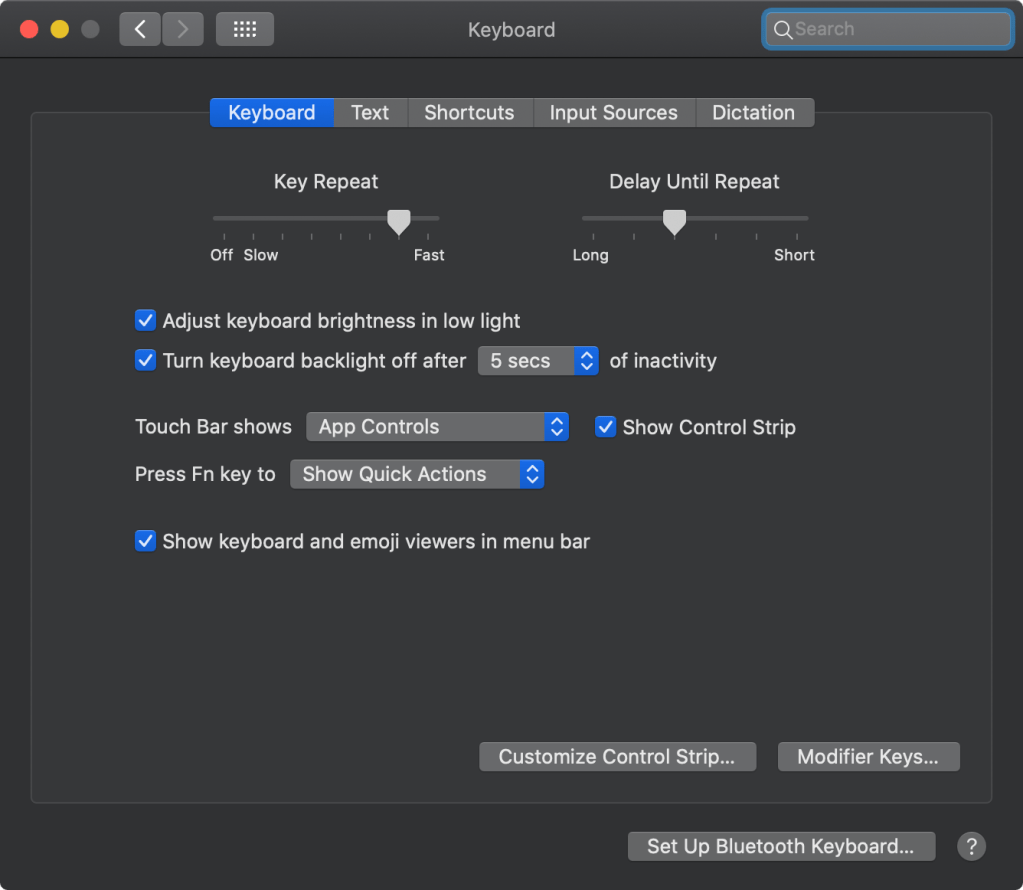
Task: Disable keyboard backlight off after inactivity
Action: (x=145, y=360)
